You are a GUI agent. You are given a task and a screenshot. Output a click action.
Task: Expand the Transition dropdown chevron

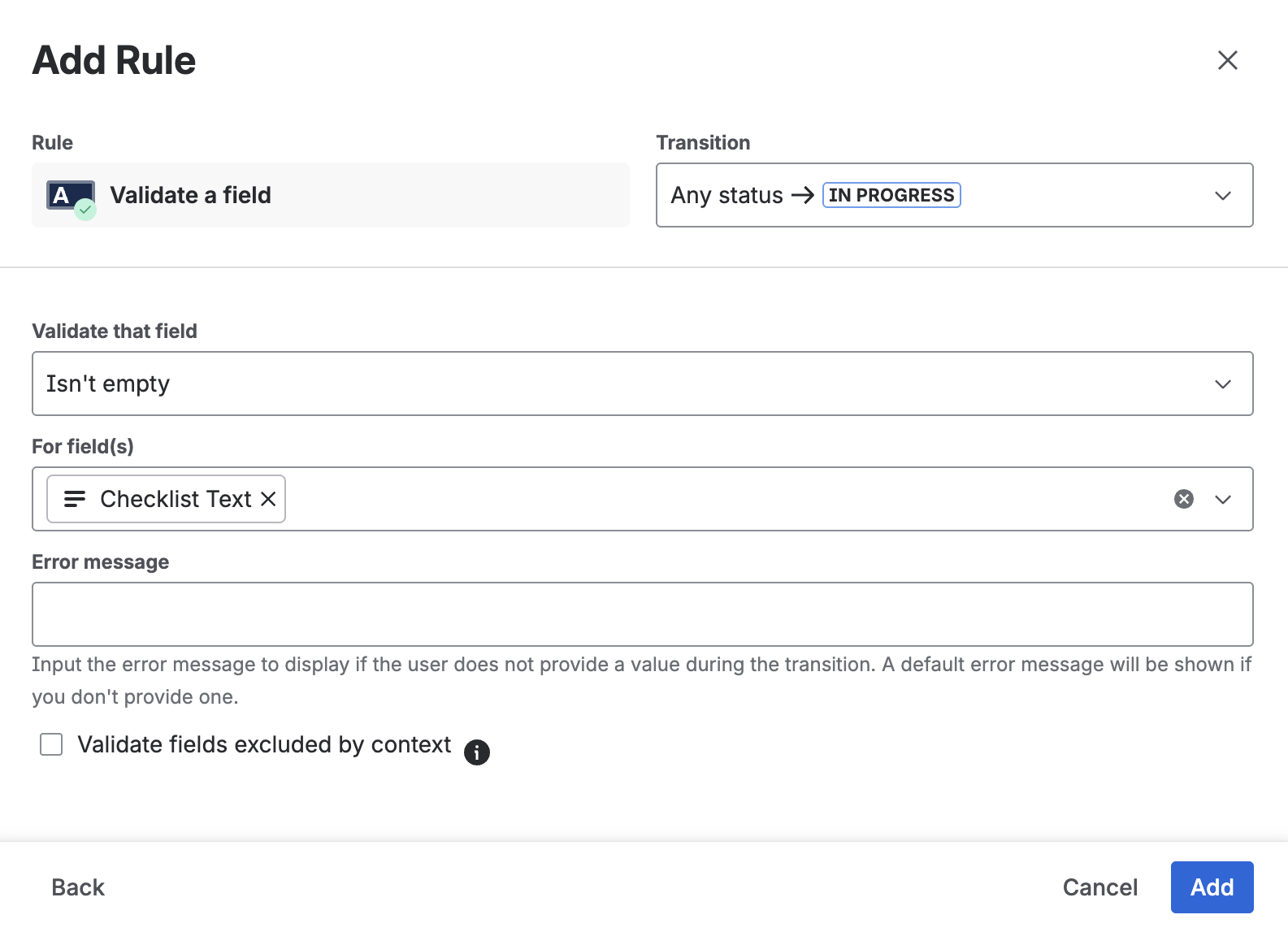pyautogui.click(x=1222, y=196)
